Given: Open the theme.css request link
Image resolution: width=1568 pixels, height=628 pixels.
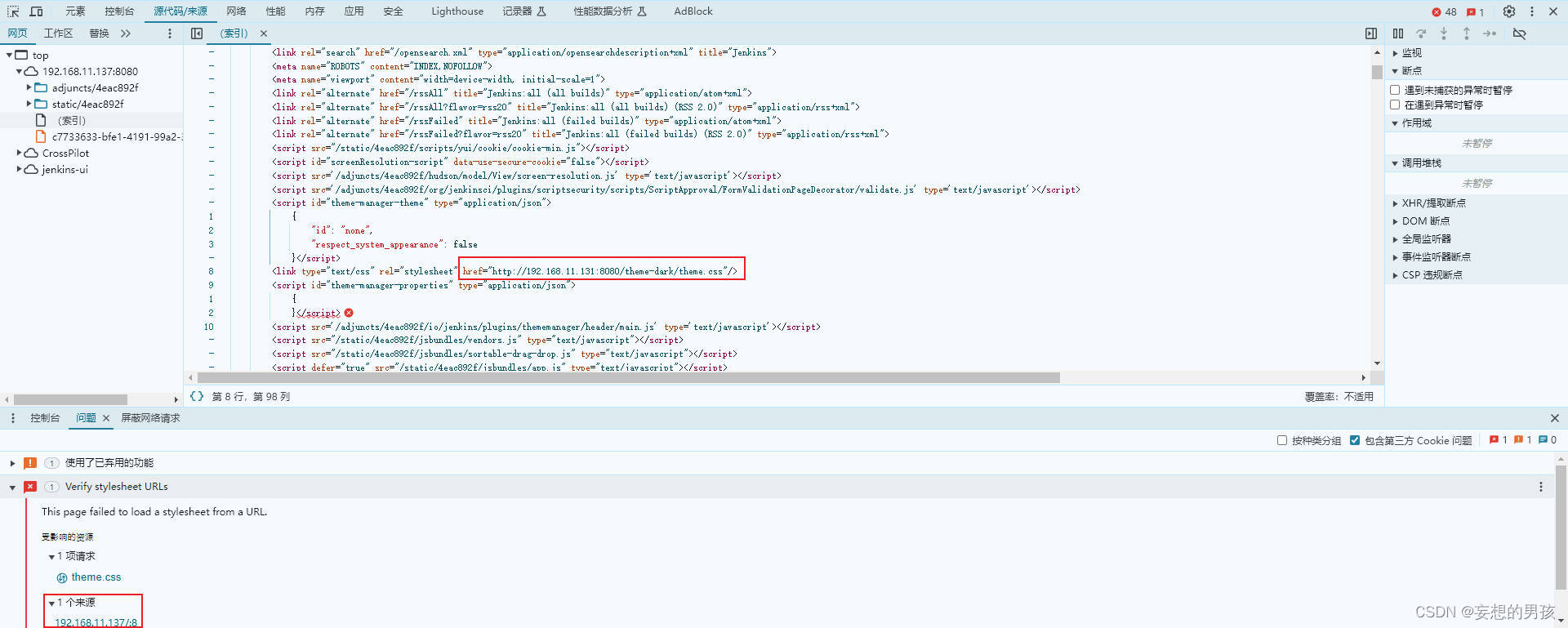Looking at the screenshot, I should pos(96,577).
